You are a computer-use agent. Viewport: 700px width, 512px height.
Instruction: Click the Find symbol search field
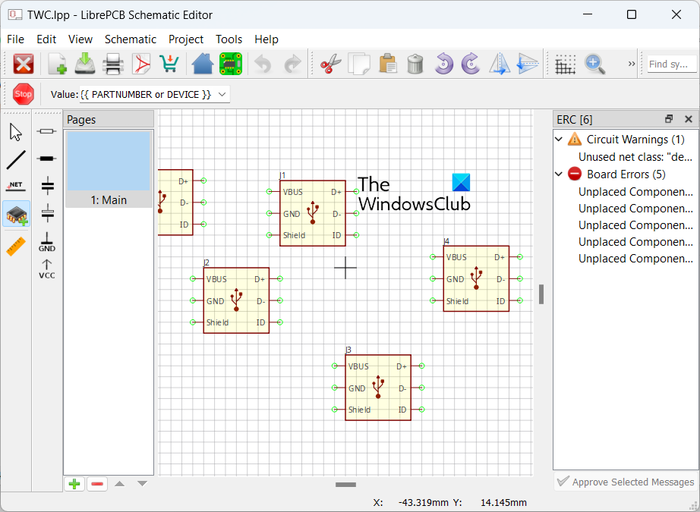[x=670, y=64]
